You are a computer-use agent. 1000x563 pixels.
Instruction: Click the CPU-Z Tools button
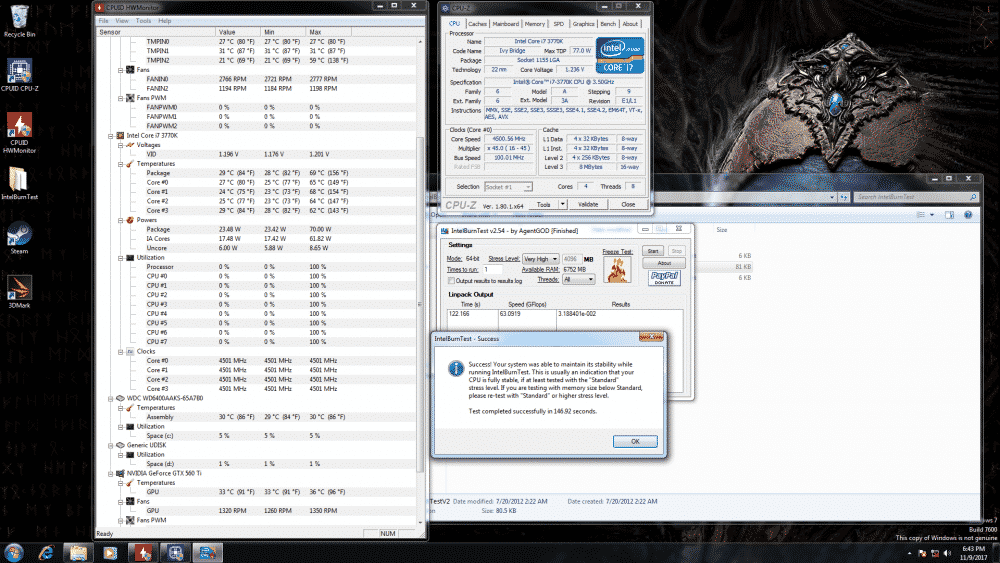pos(543,204)
